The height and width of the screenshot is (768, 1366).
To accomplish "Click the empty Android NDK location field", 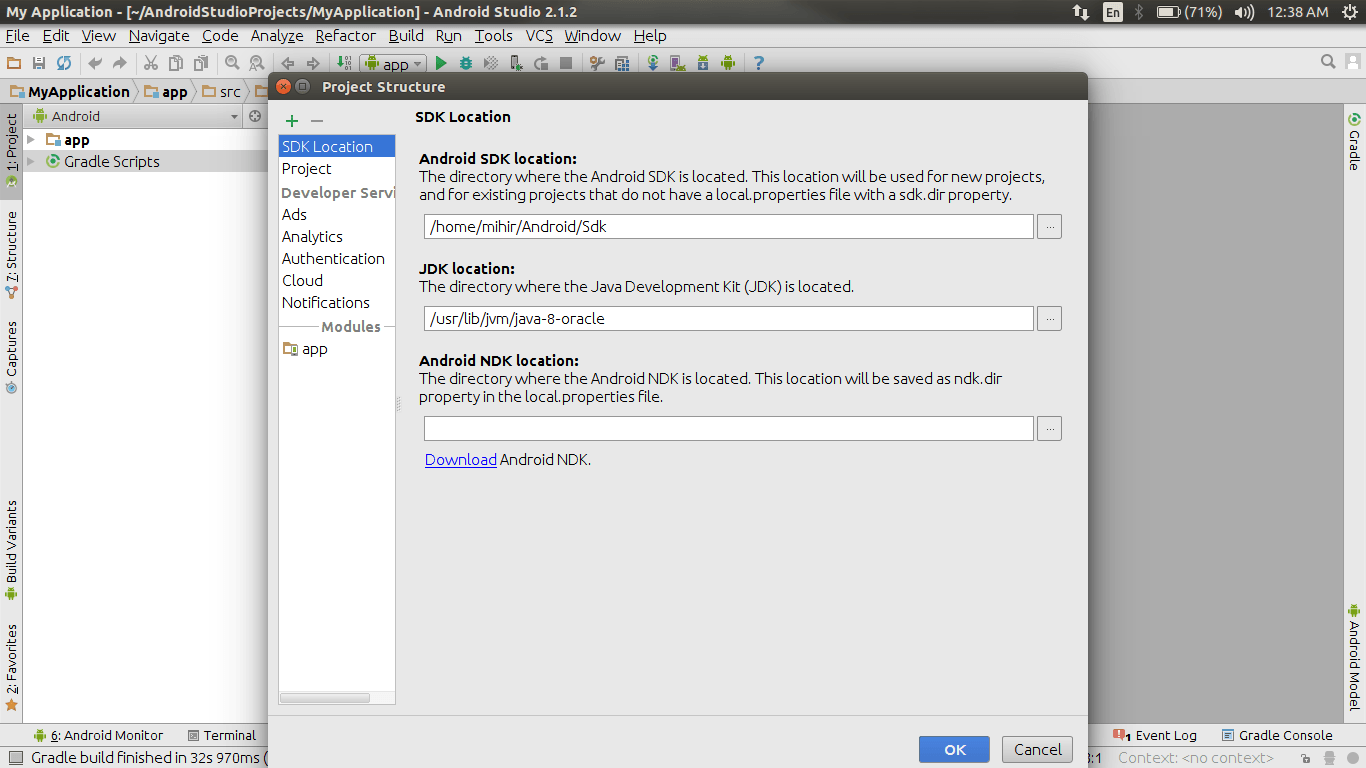I will (728, 429).
